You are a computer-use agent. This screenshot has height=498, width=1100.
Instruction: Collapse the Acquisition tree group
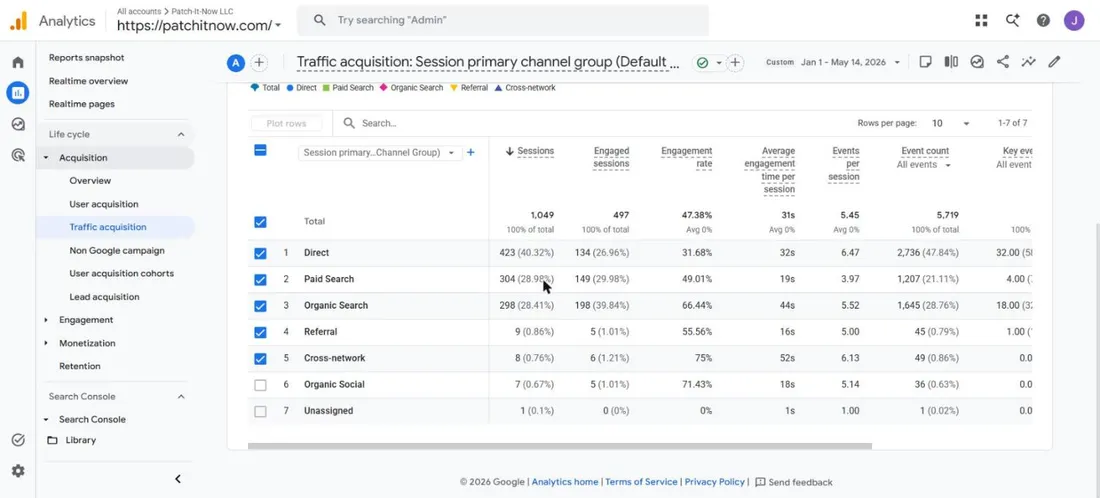click(x=46, y=158)
